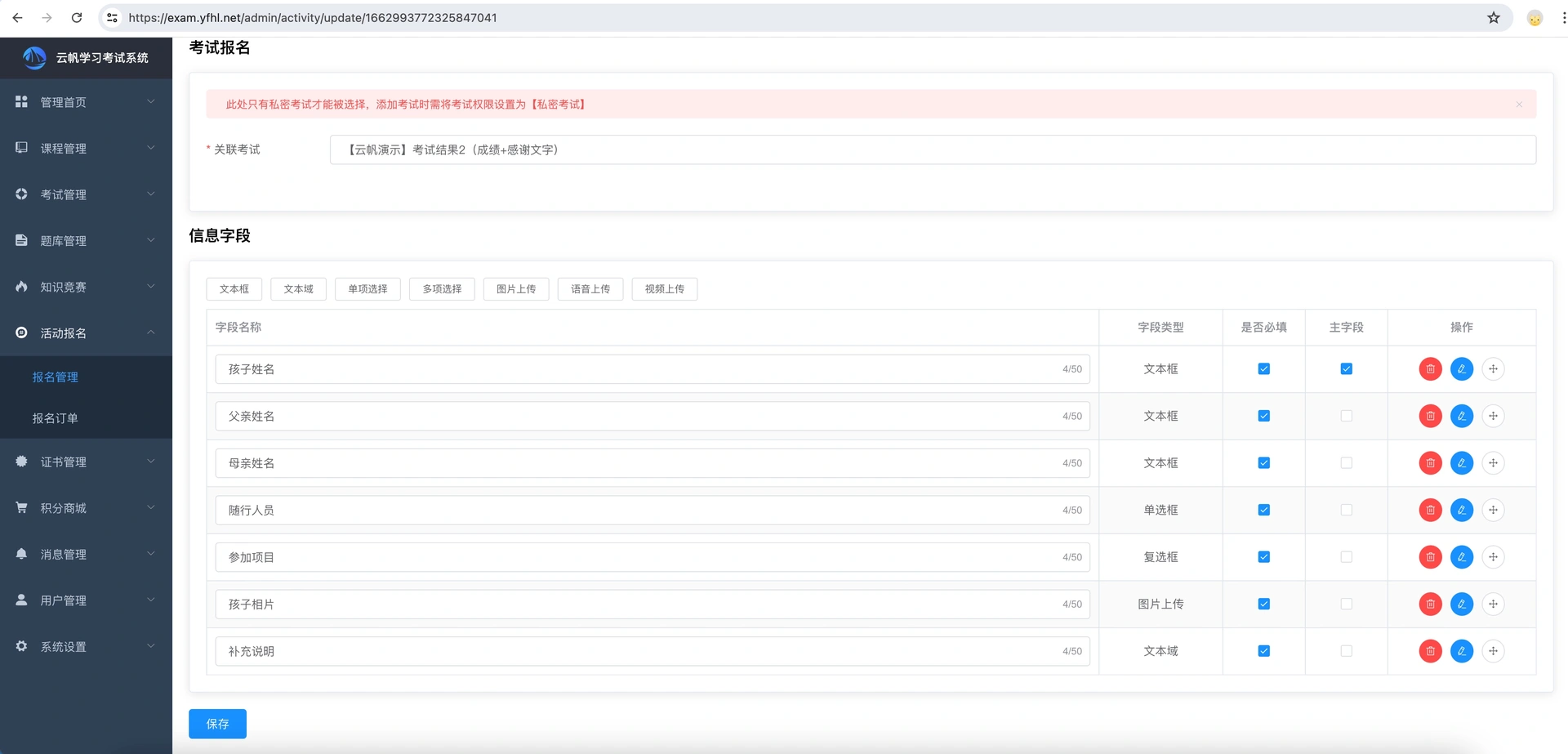Delete the 孩子姓名 field row

(1430, 369)
